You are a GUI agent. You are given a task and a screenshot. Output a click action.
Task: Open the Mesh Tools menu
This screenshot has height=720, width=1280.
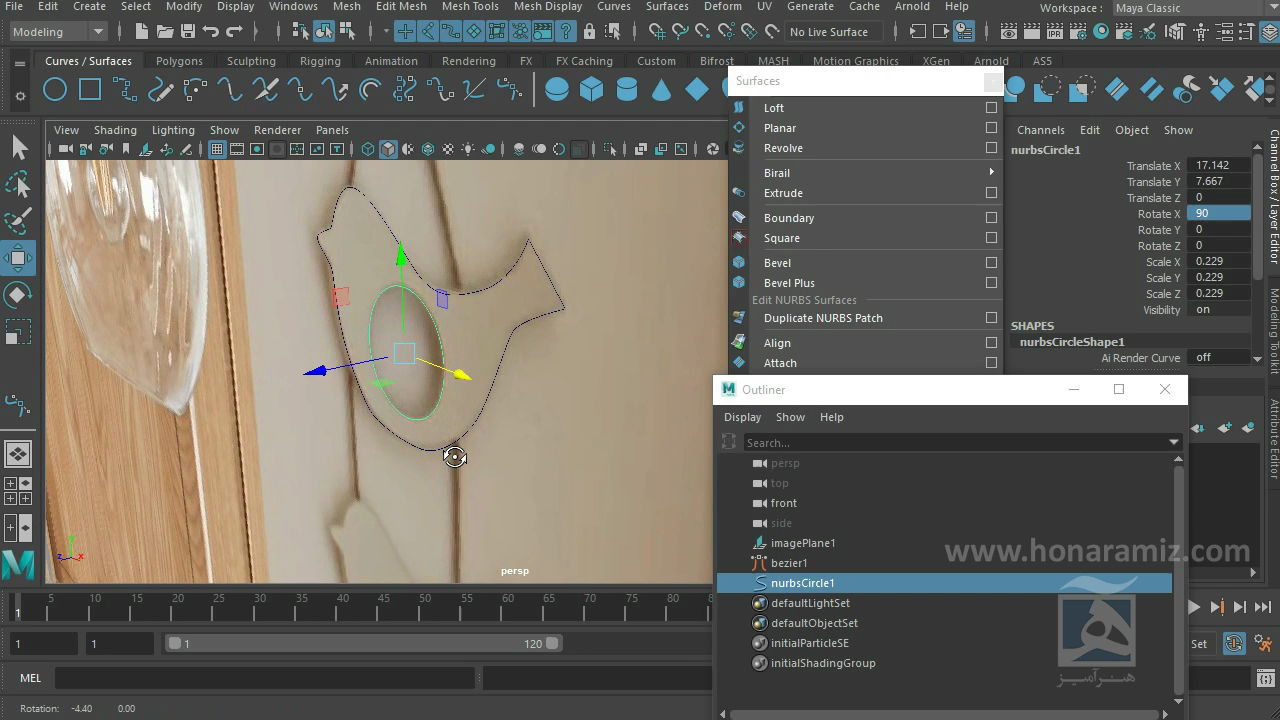coord(470,6)
